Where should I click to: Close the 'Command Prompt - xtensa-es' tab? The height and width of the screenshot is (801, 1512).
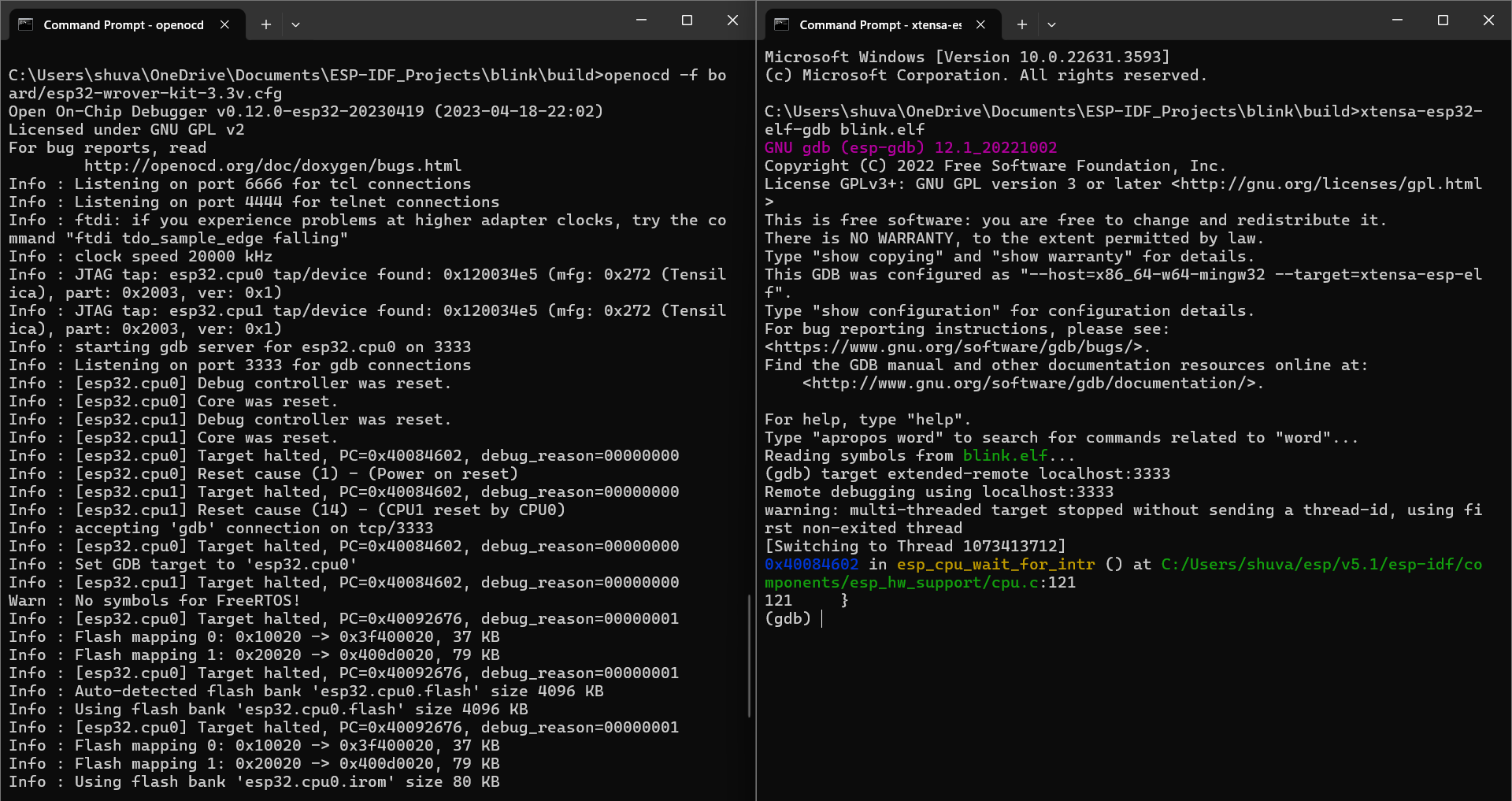980,24
